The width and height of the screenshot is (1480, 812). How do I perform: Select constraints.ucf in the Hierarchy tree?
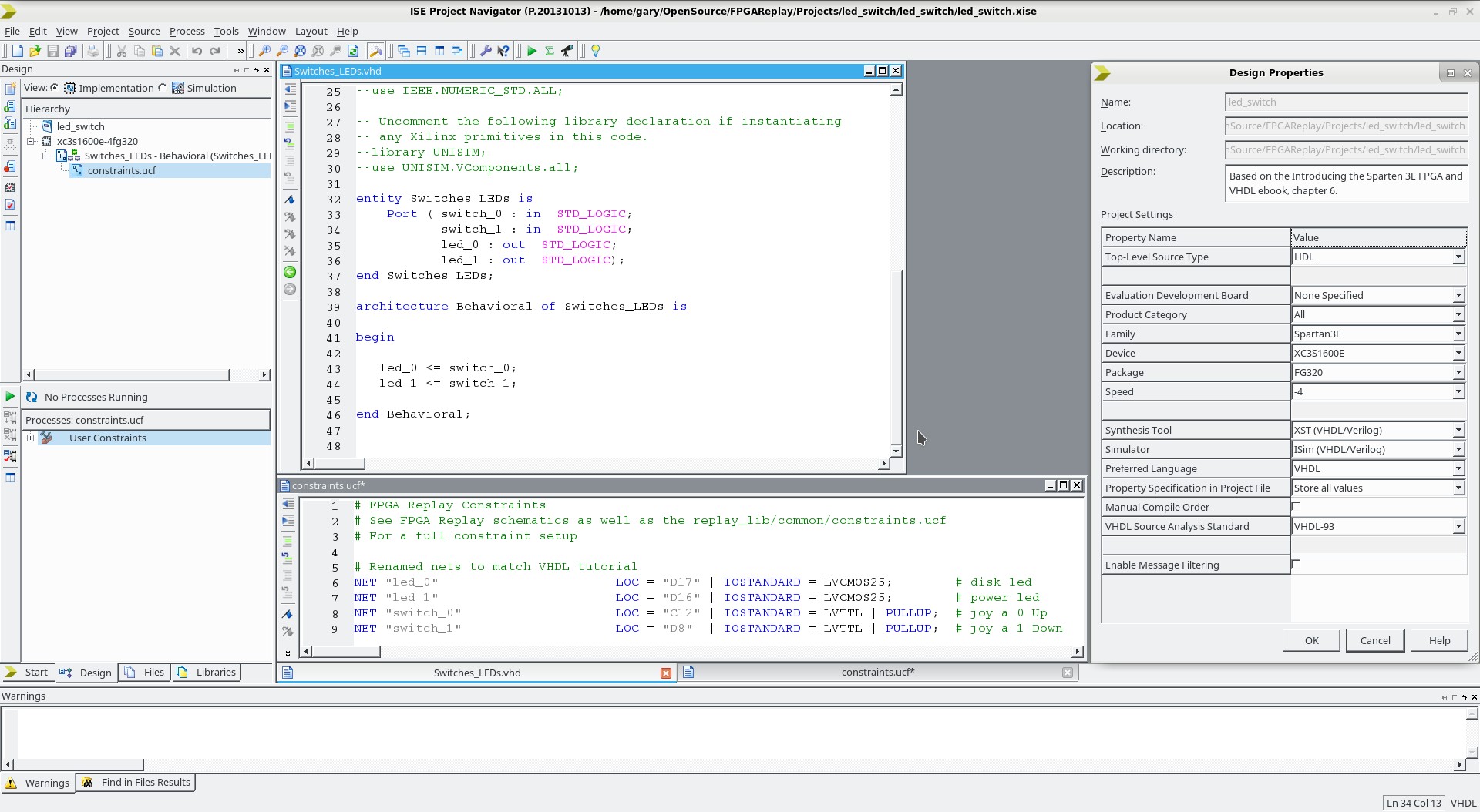(x=121, y=170)
